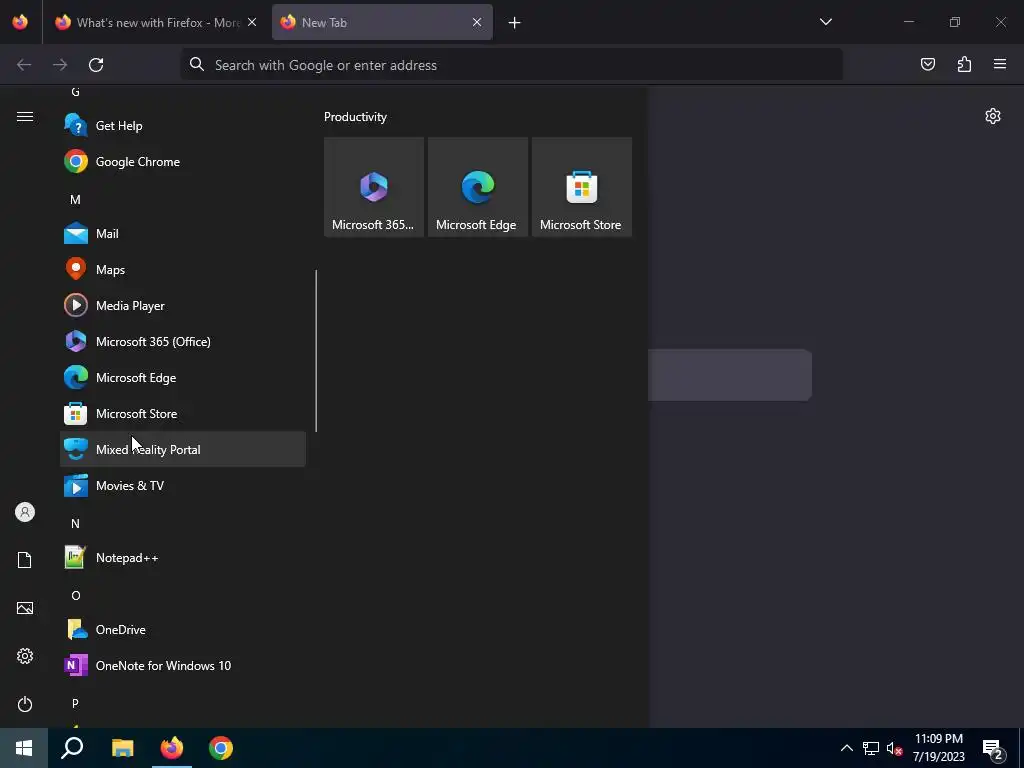Open taskbar Search magnifier

[72, 748]
